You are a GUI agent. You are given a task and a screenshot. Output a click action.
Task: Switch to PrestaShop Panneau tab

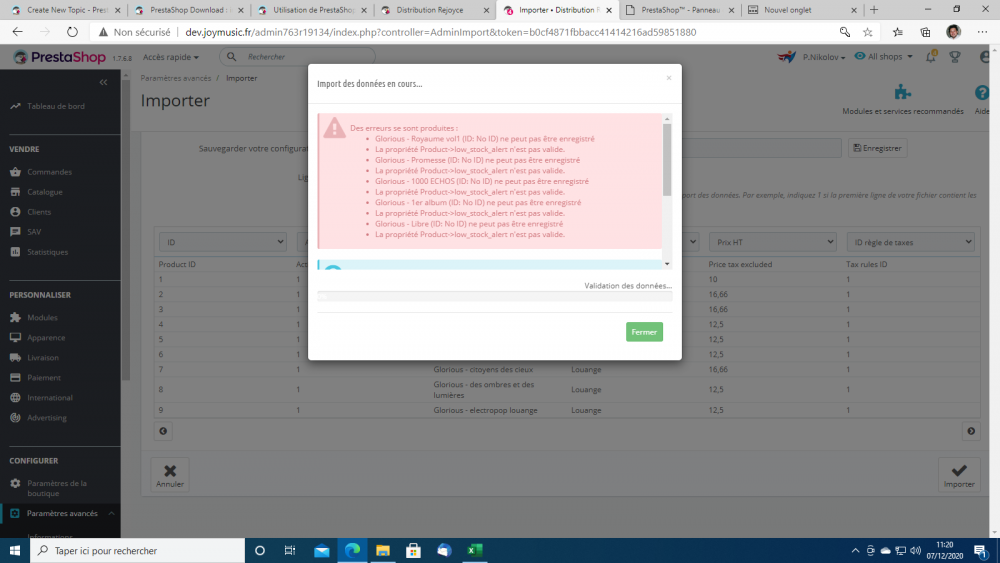(x=680, y=10)
